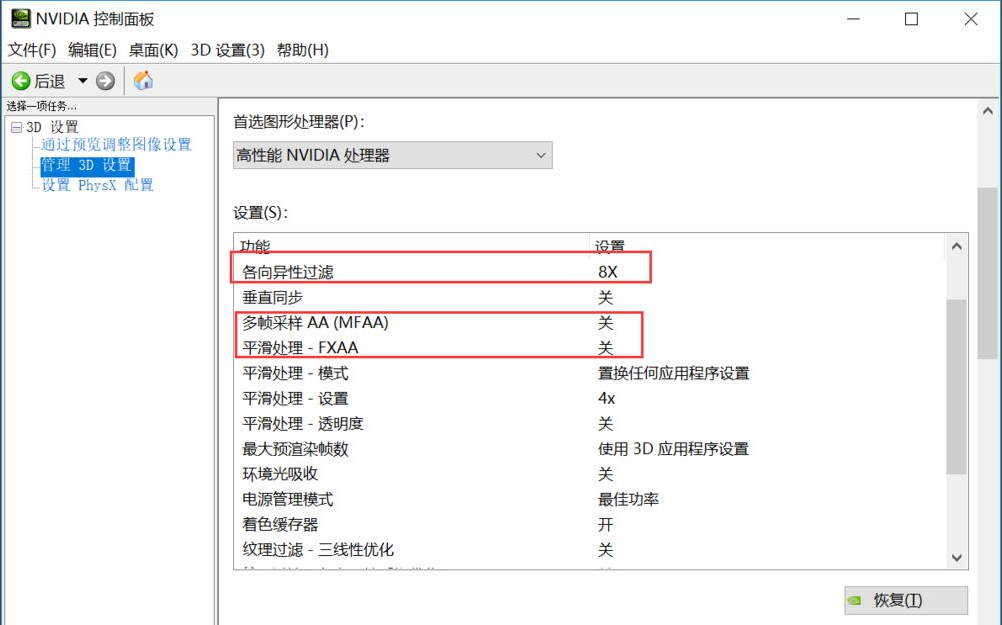Click the 使用 3D 应用程序设置 value
The image size is (1002, 625).
(673, 449)
